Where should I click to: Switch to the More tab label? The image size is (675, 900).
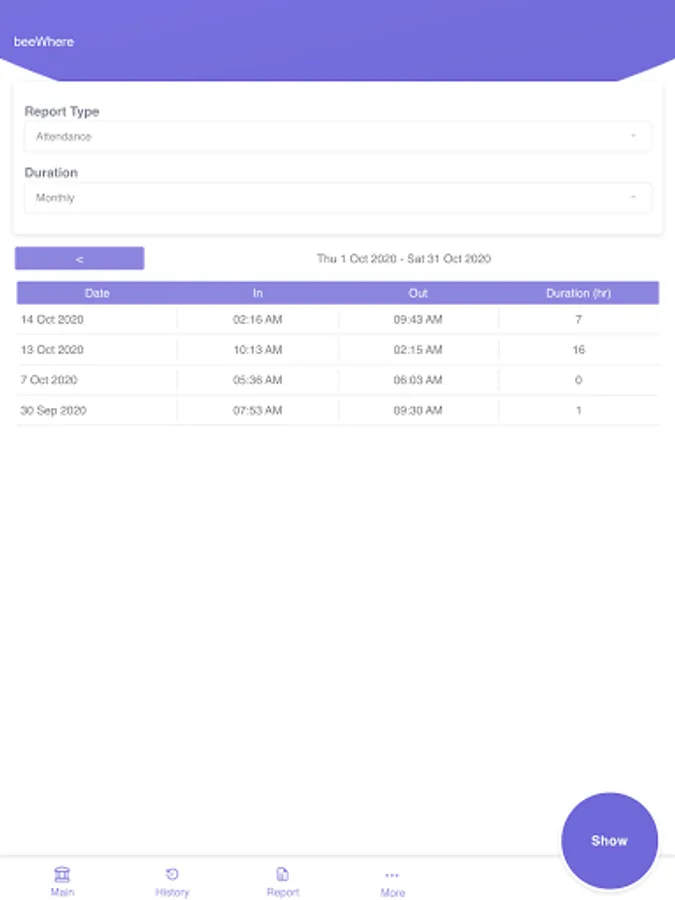click(392, 893)
